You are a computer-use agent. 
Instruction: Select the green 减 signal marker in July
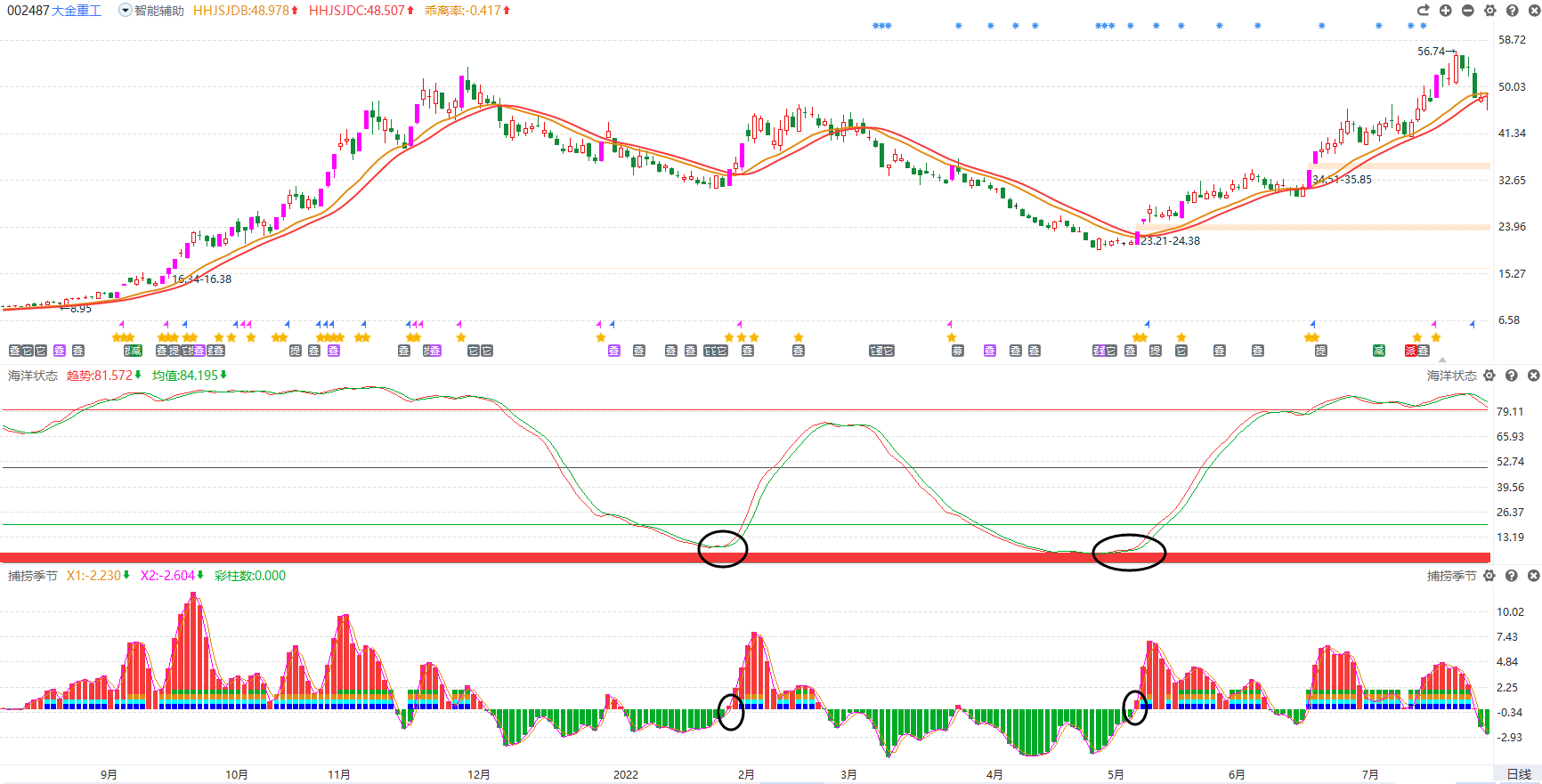[1378, 351]
